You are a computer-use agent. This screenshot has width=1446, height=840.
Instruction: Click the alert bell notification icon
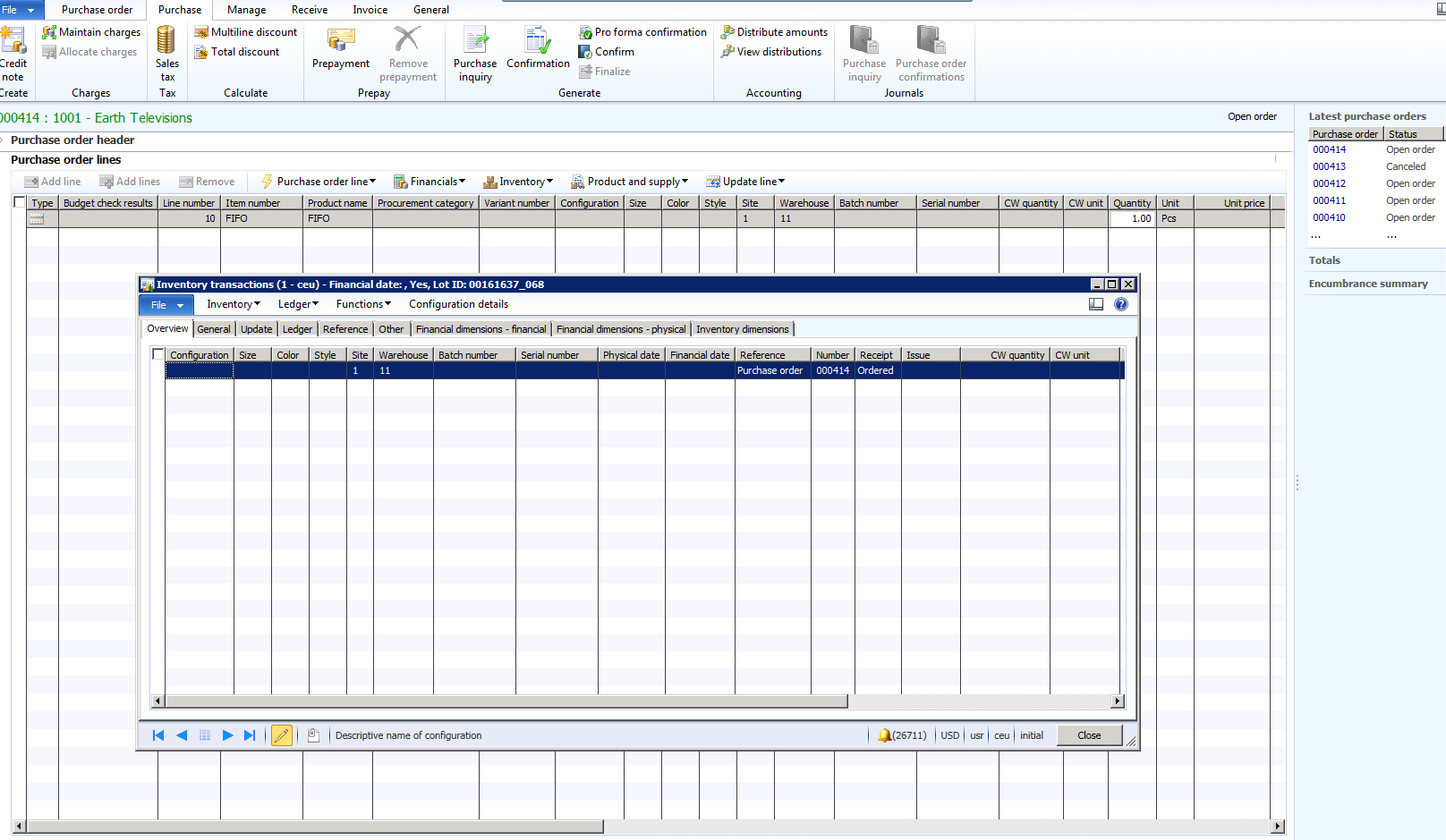pyautogui.click(x=884, y=735)
